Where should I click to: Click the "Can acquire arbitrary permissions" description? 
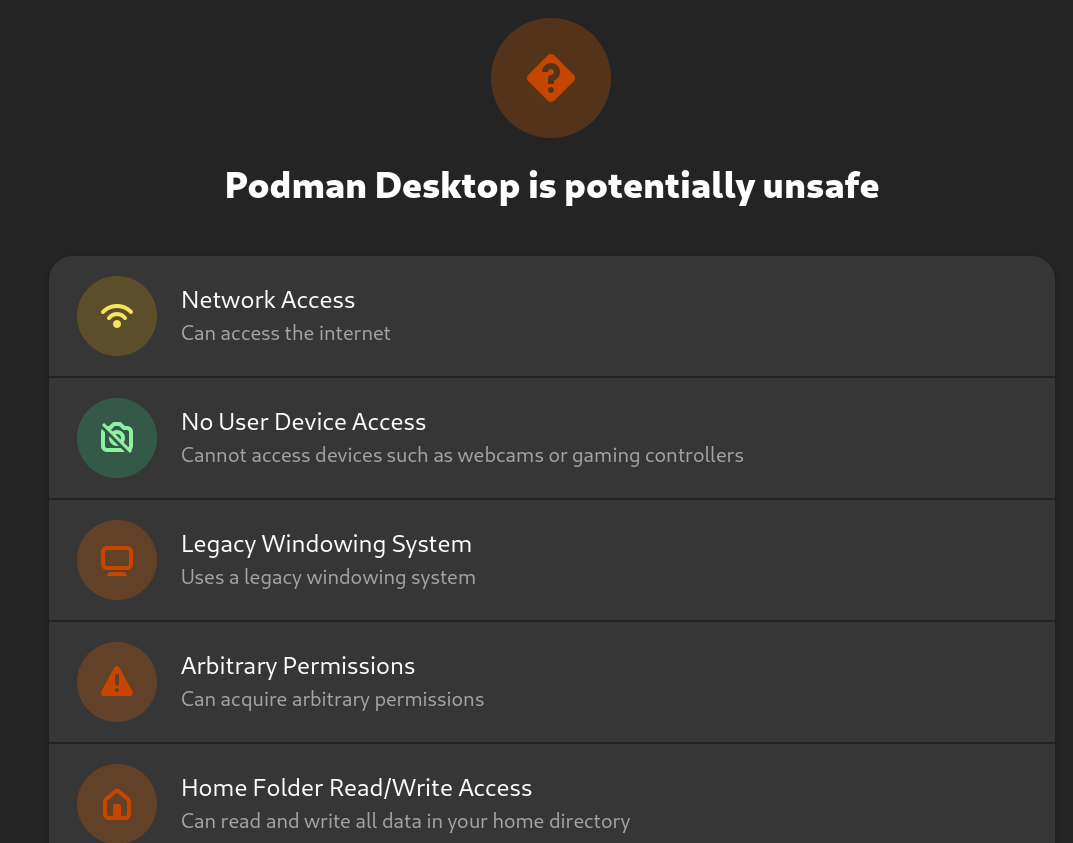pos(332,699)
